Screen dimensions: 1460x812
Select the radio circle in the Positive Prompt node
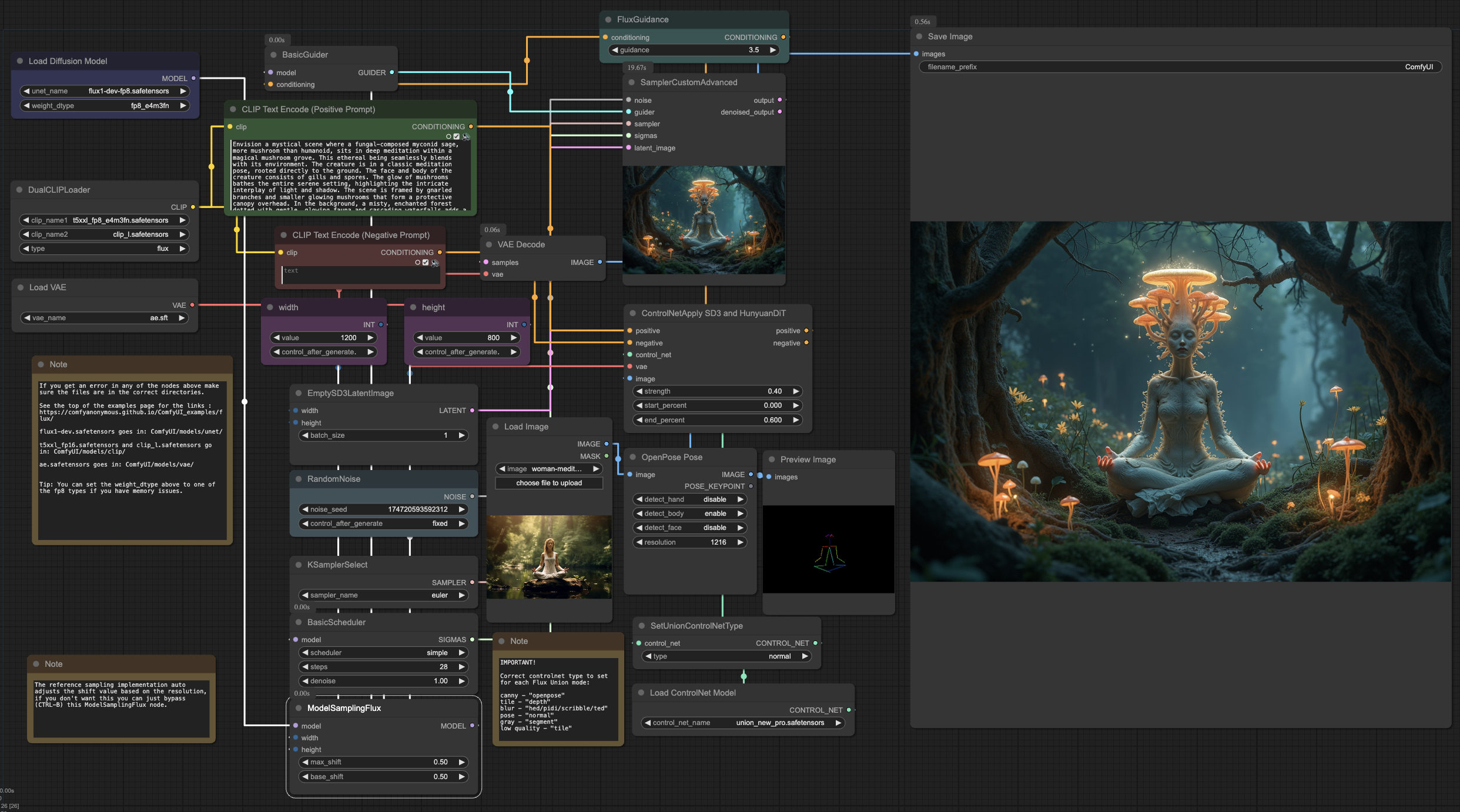tap(448, 136)
